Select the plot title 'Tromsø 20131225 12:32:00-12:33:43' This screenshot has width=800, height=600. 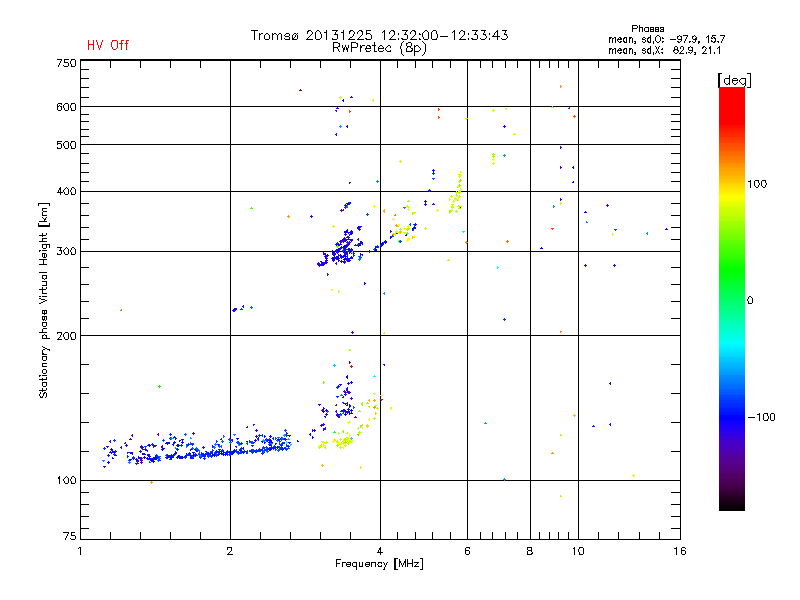pyautogui.click(x=379, y=35)
